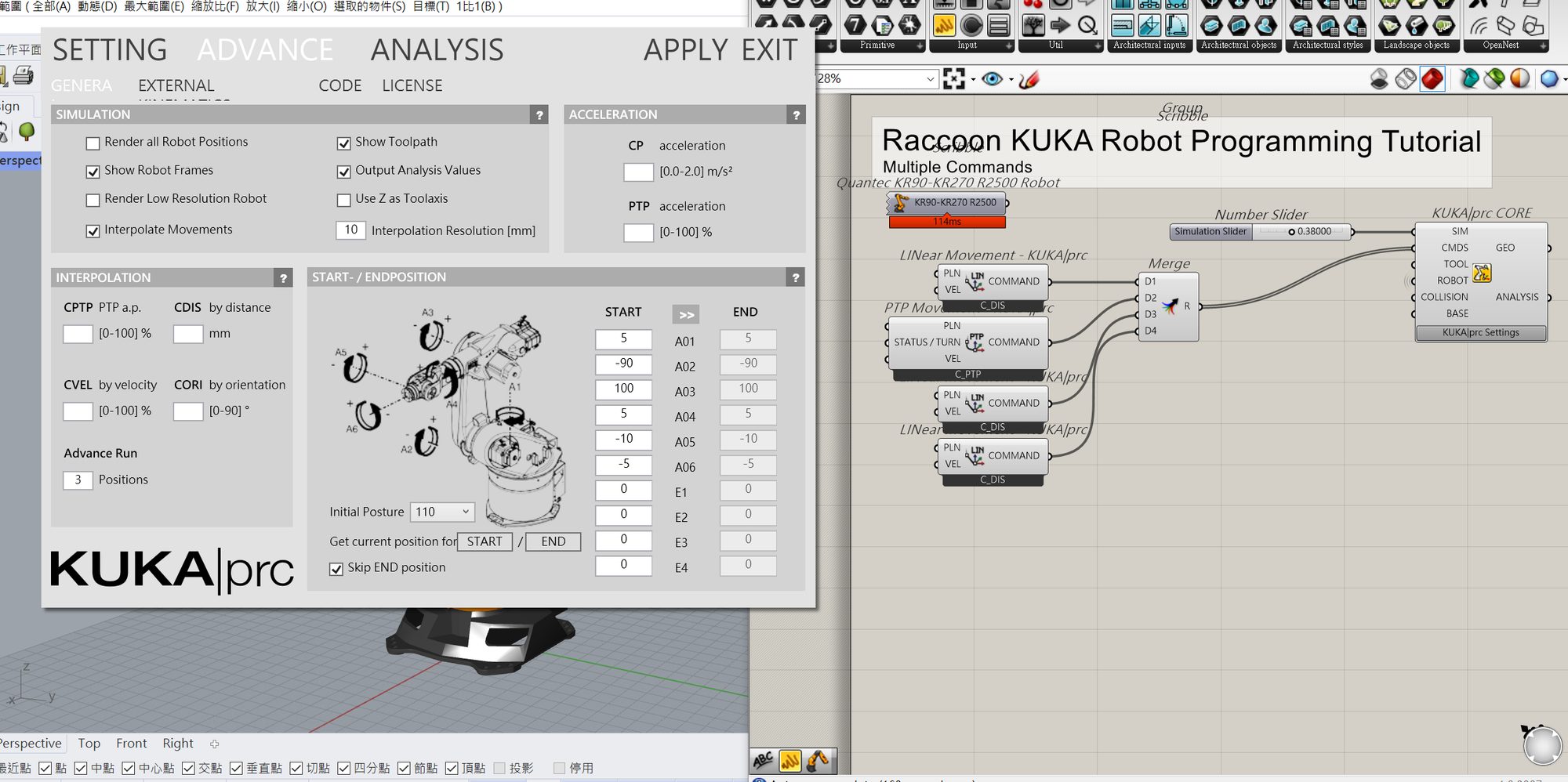Toggle the 中點 osnap checkbox in Rhino

pos(81,768)
